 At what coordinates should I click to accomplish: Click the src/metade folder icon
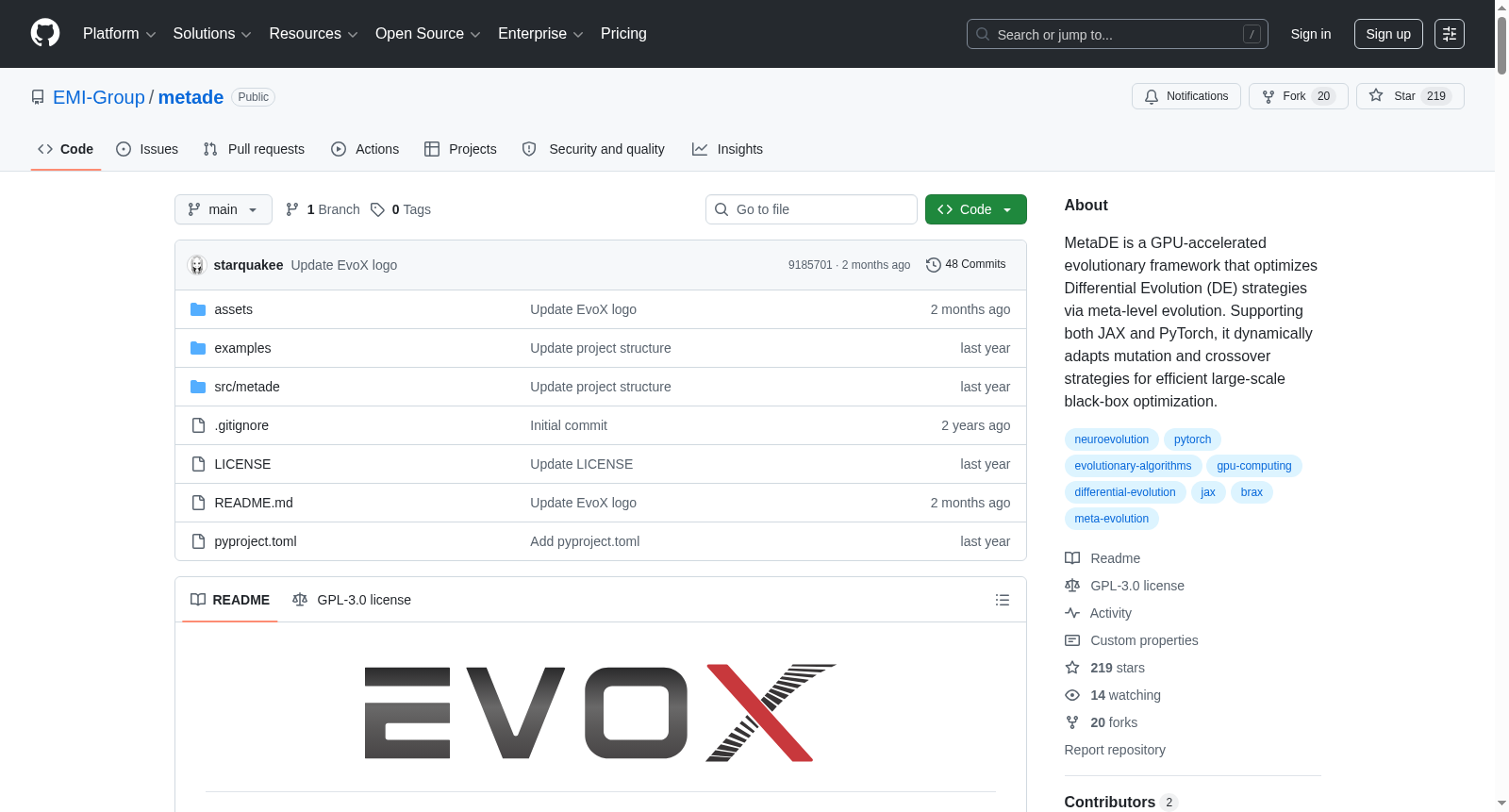198,387
